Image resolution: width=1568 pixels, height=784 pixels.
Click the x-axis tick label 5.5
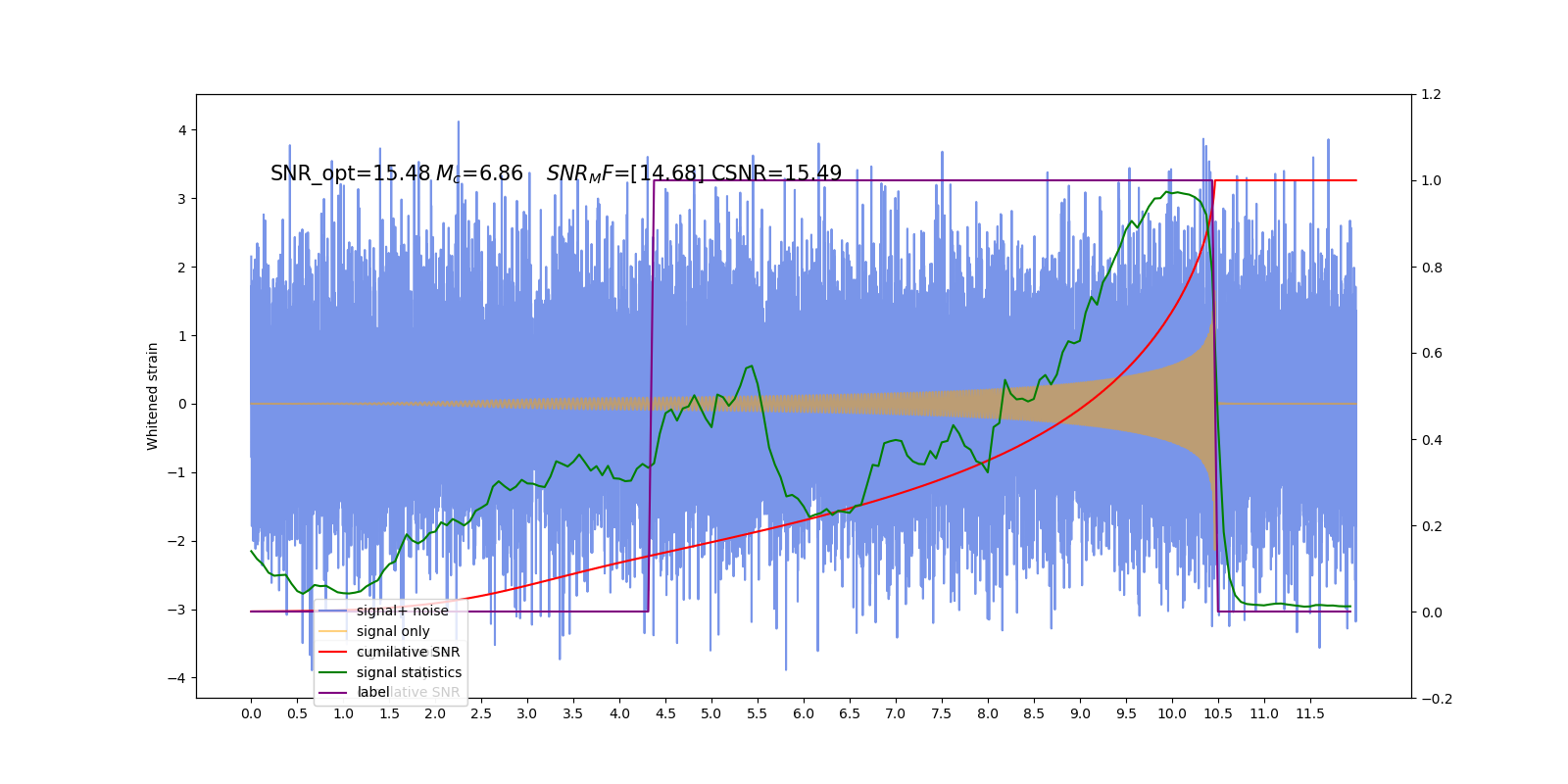[758, 713]
